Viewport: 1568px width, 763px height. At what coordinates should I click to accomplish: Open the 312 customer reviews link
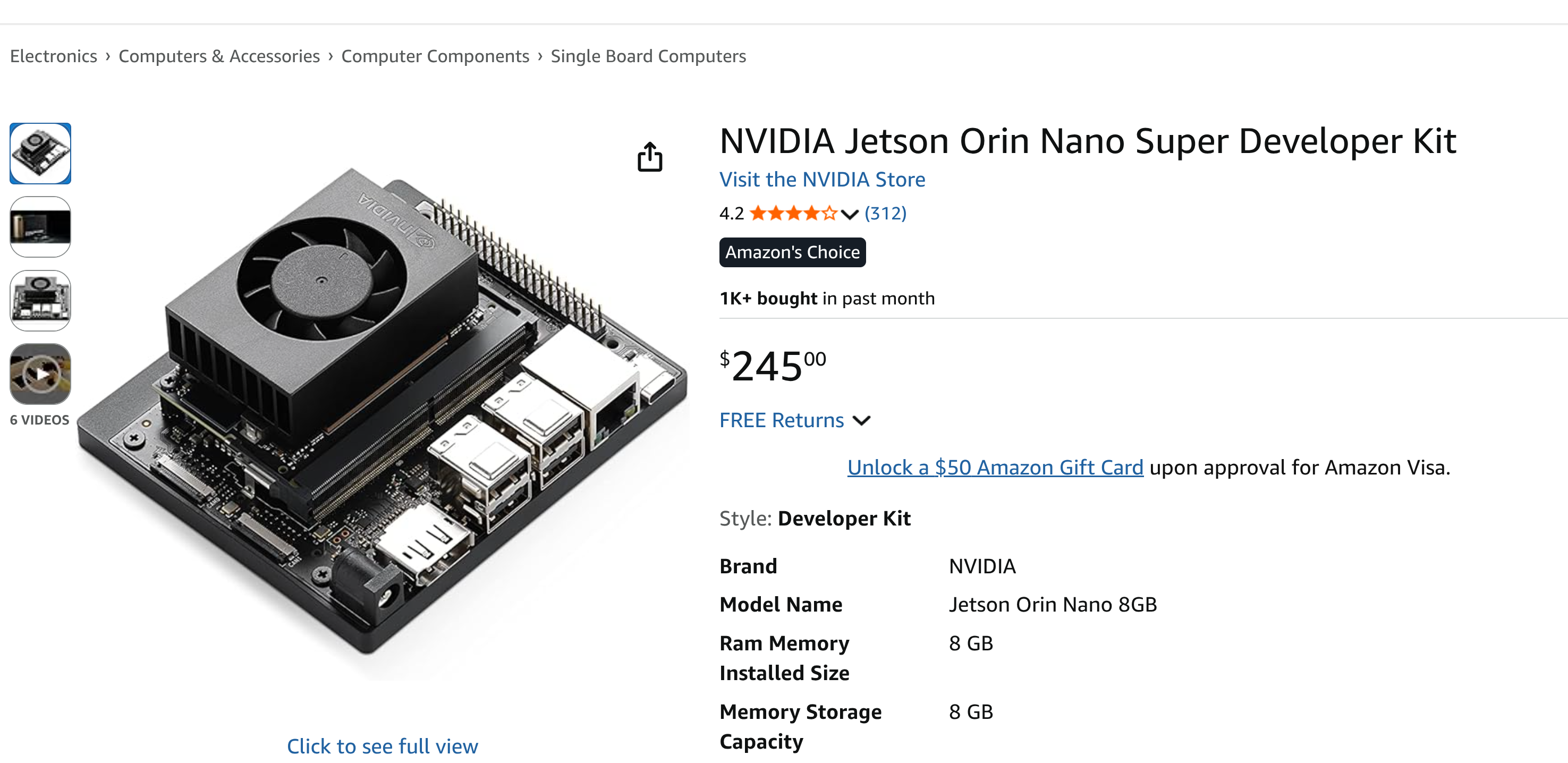[885, 214]
